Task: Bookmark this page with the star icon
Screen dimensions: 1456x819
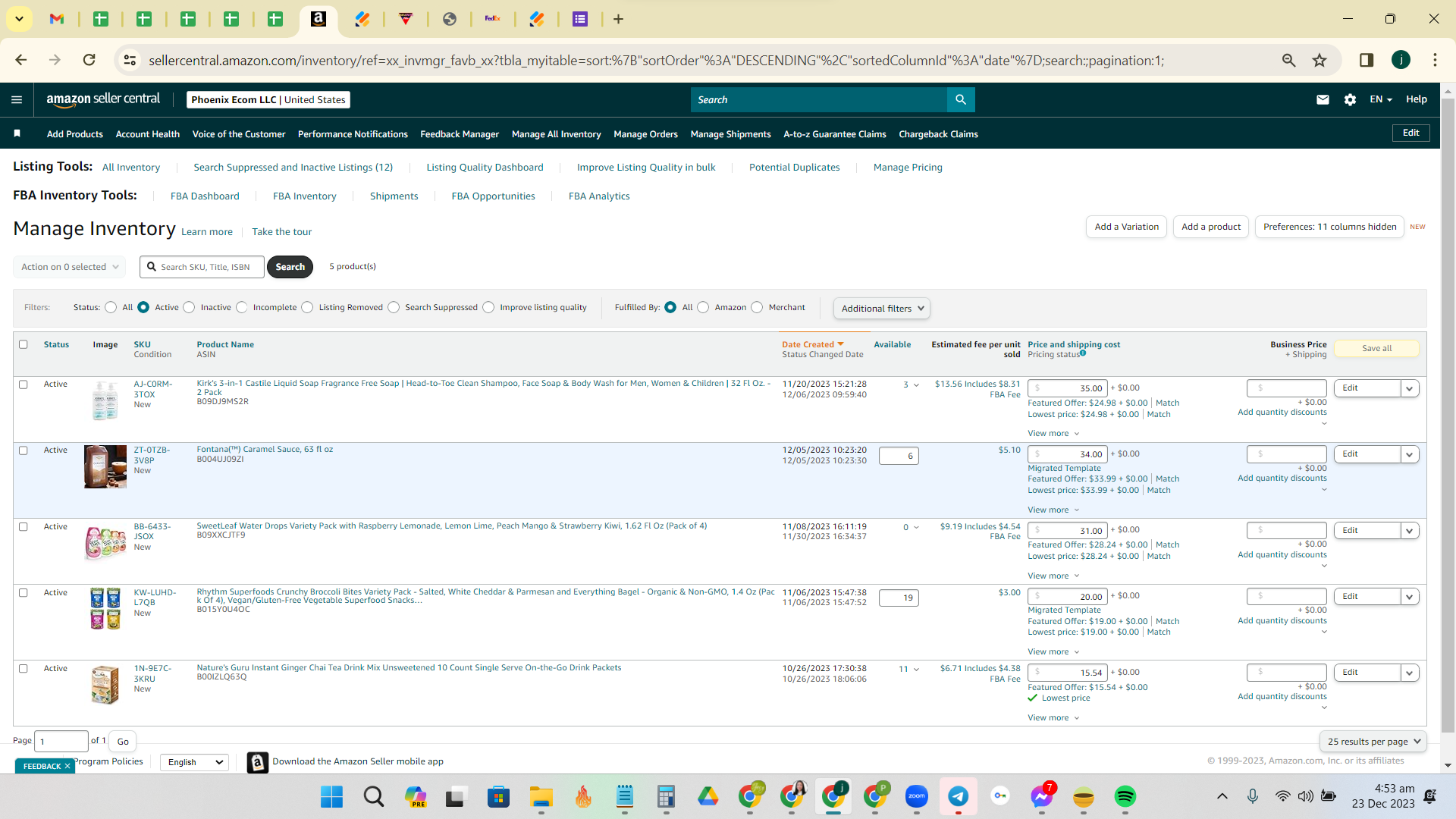Action: (x=1319, y=60)
